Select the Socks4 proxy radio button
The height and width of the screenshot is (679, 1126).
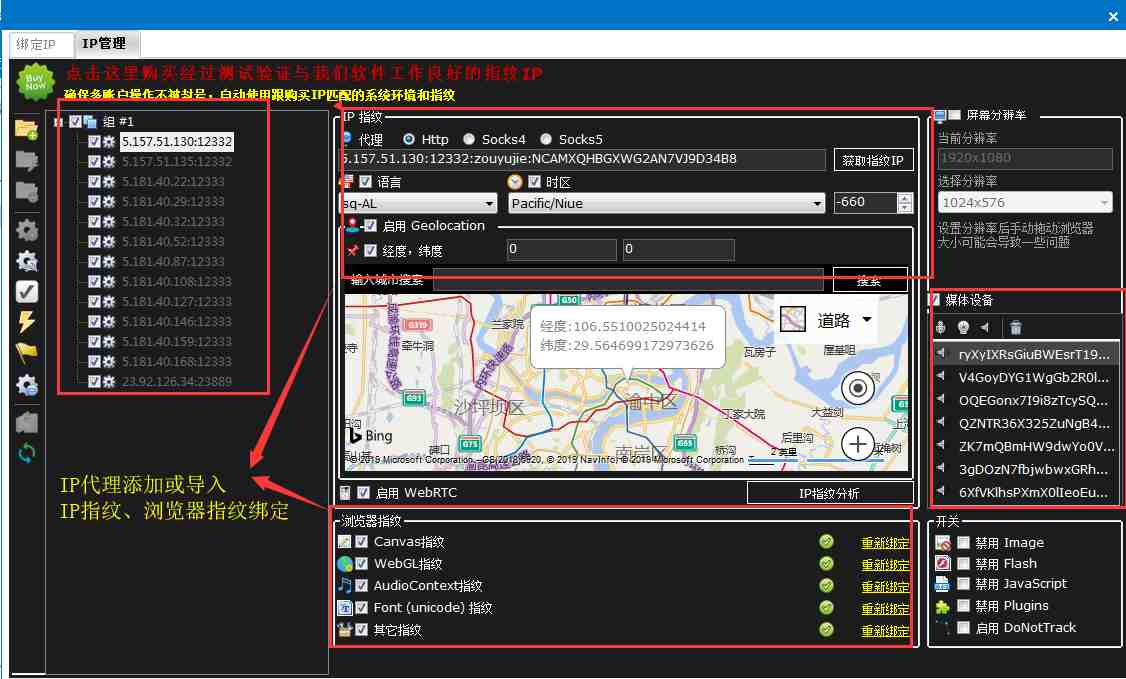tap(469, 139)
